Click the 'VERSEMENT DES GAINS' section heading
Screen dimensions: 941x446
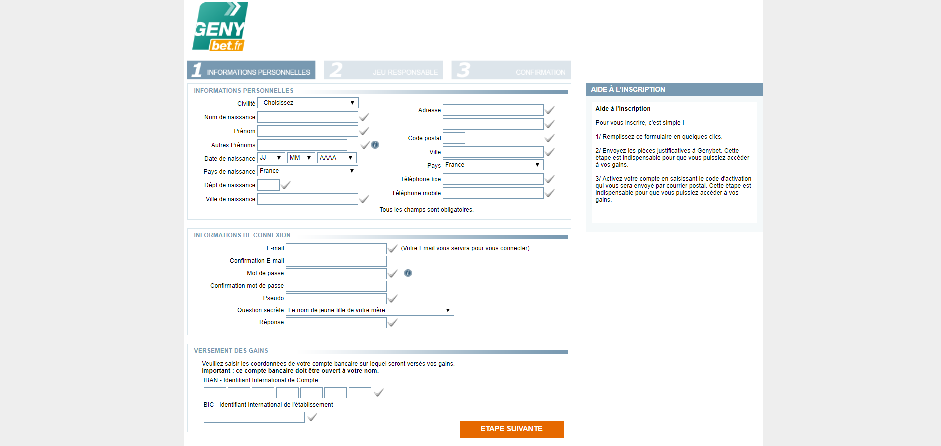(x=231, y=351)
